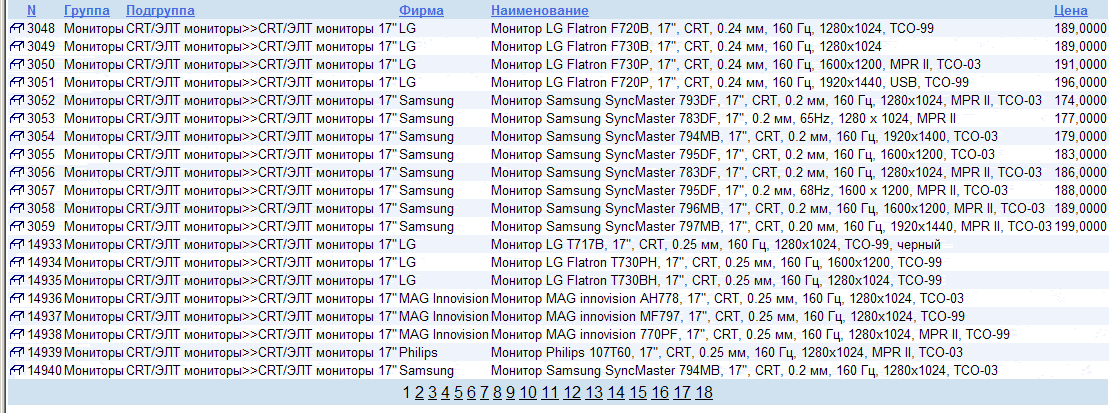Open the icon beside item 14935

(x=17, y=280)
